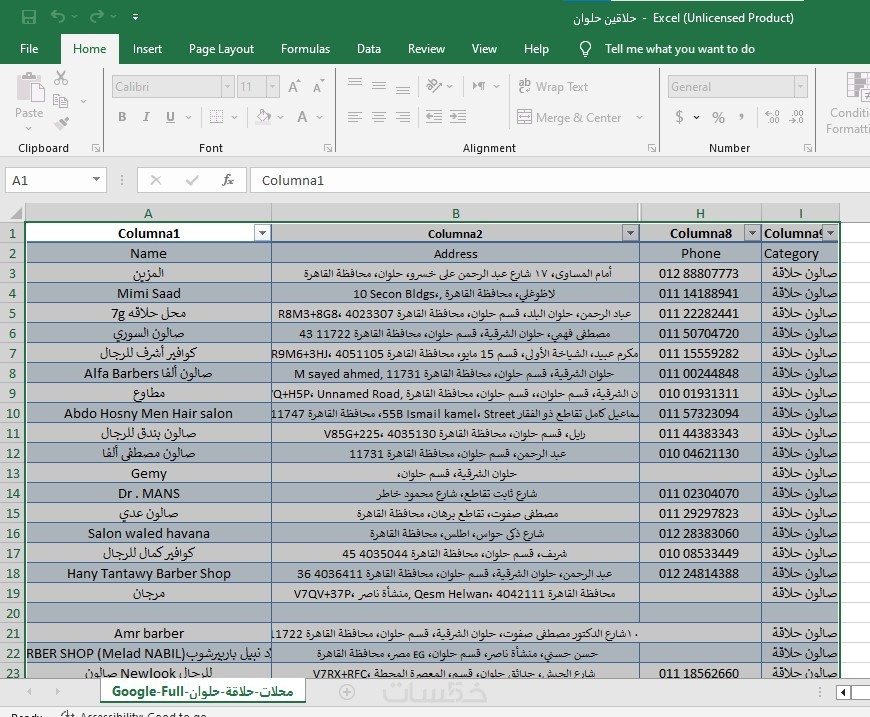Open Number group dialog launcher
This screenshot has height=717, width=870.
pyautogui.click(x=808, y=148)
